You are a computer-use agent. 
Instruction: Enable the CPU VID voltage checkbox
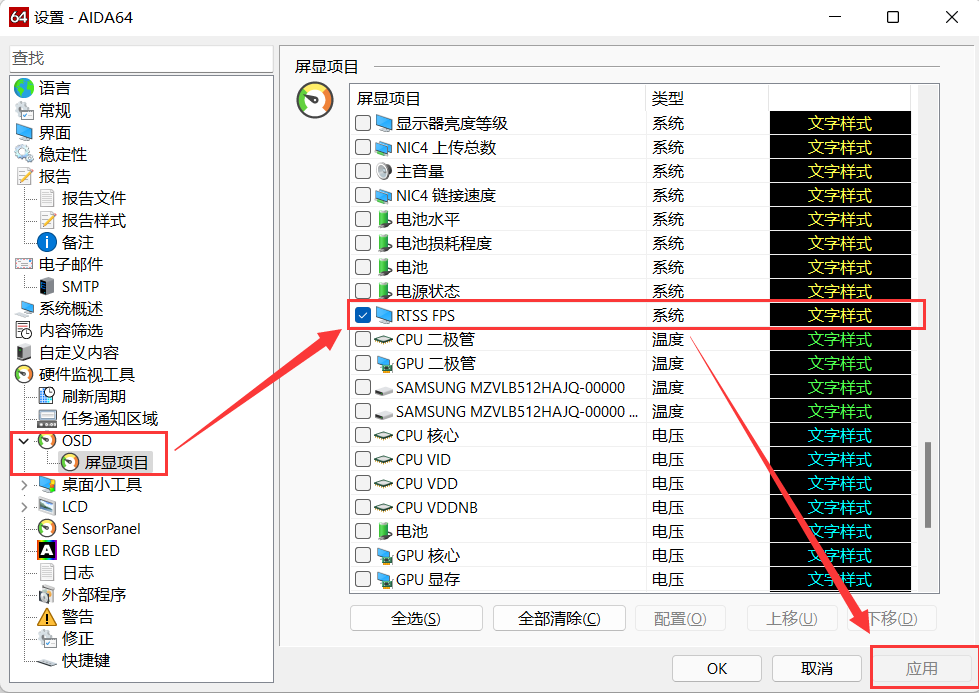pyautogui.click(x=363, y=460)
